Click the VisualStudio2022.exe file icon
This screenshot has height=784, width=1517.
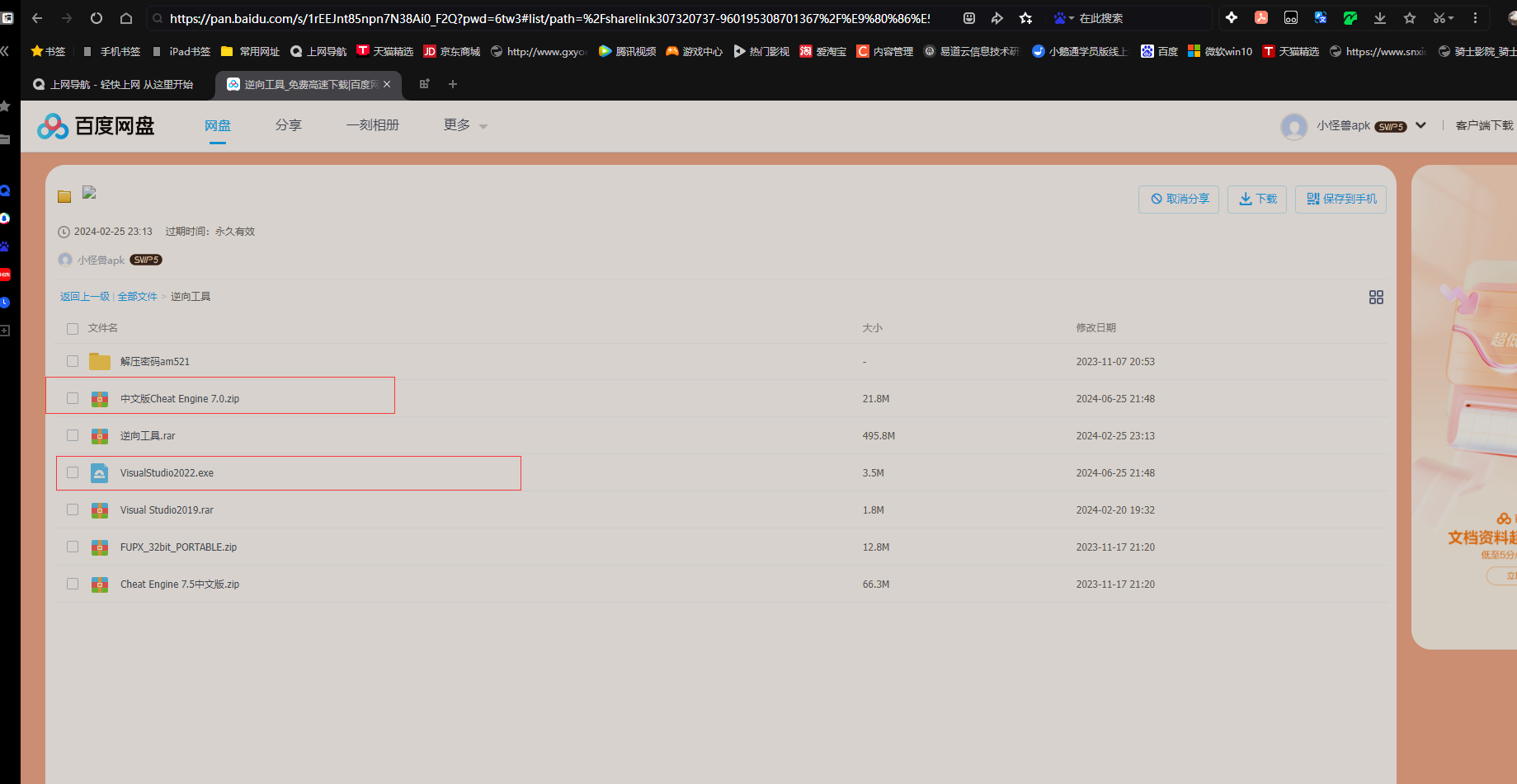100,472
